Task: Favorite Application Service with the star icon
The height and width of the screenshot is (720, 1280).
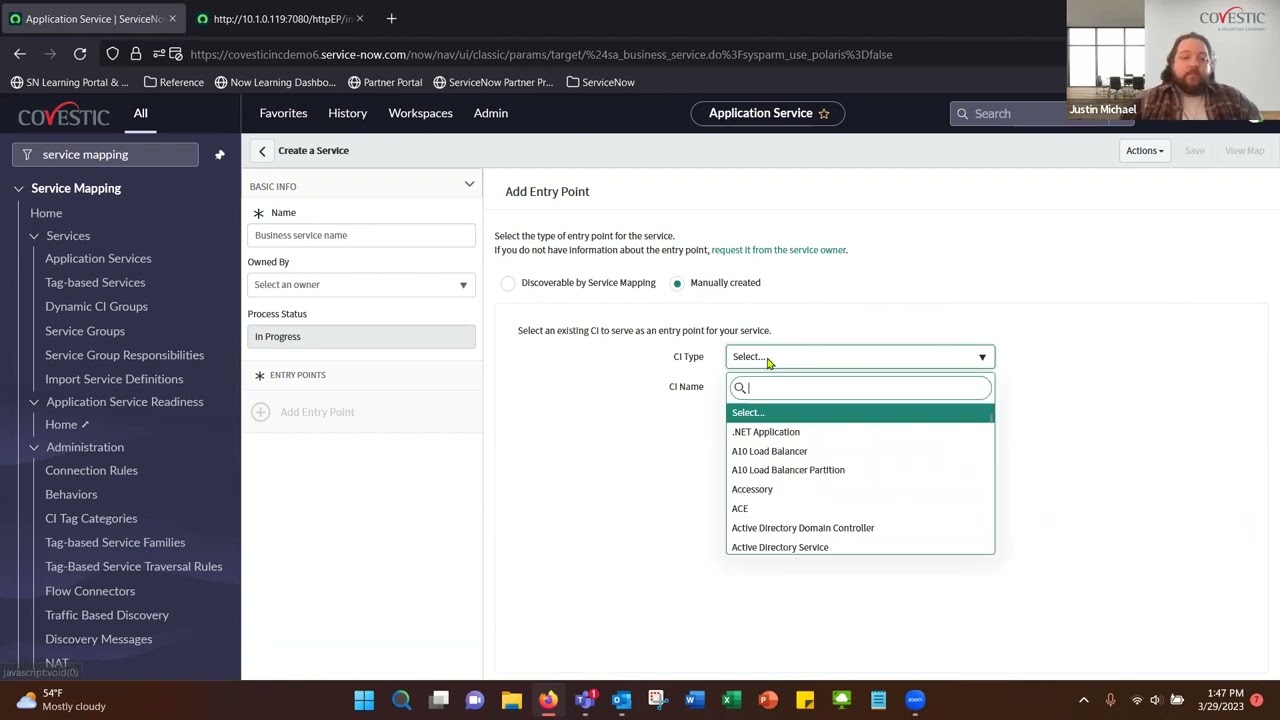Action: tap(824, 114)
